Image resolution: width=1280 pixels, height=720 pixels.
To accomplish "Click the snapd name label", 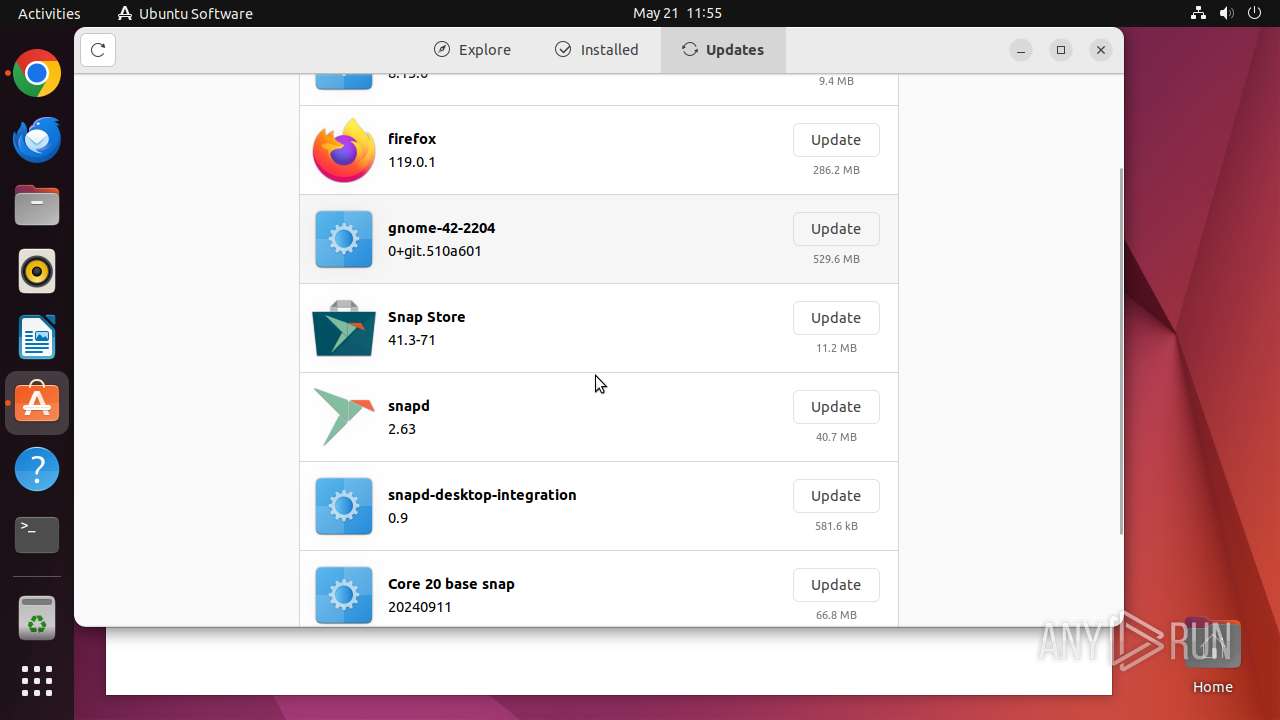I will pos(408,406).
